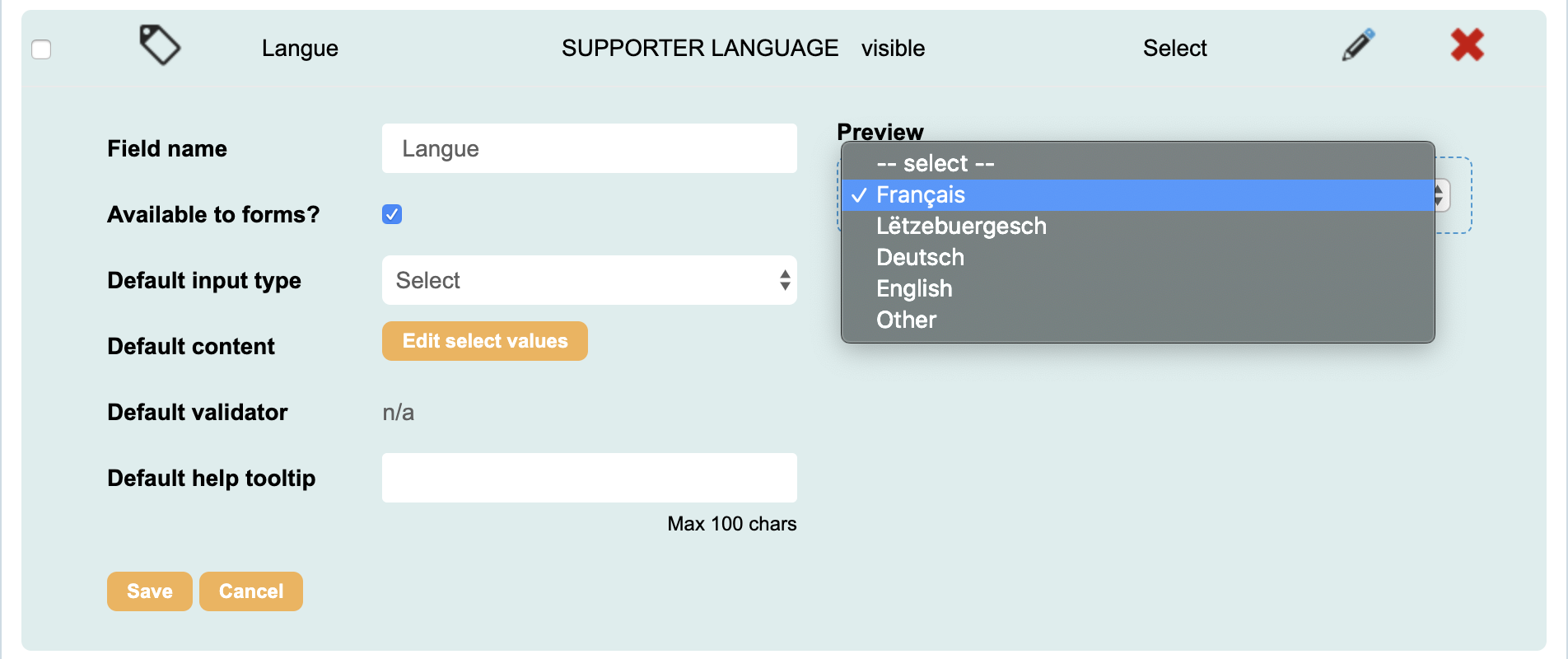Select the '-- select --' placeholder option

click(936, 163)
